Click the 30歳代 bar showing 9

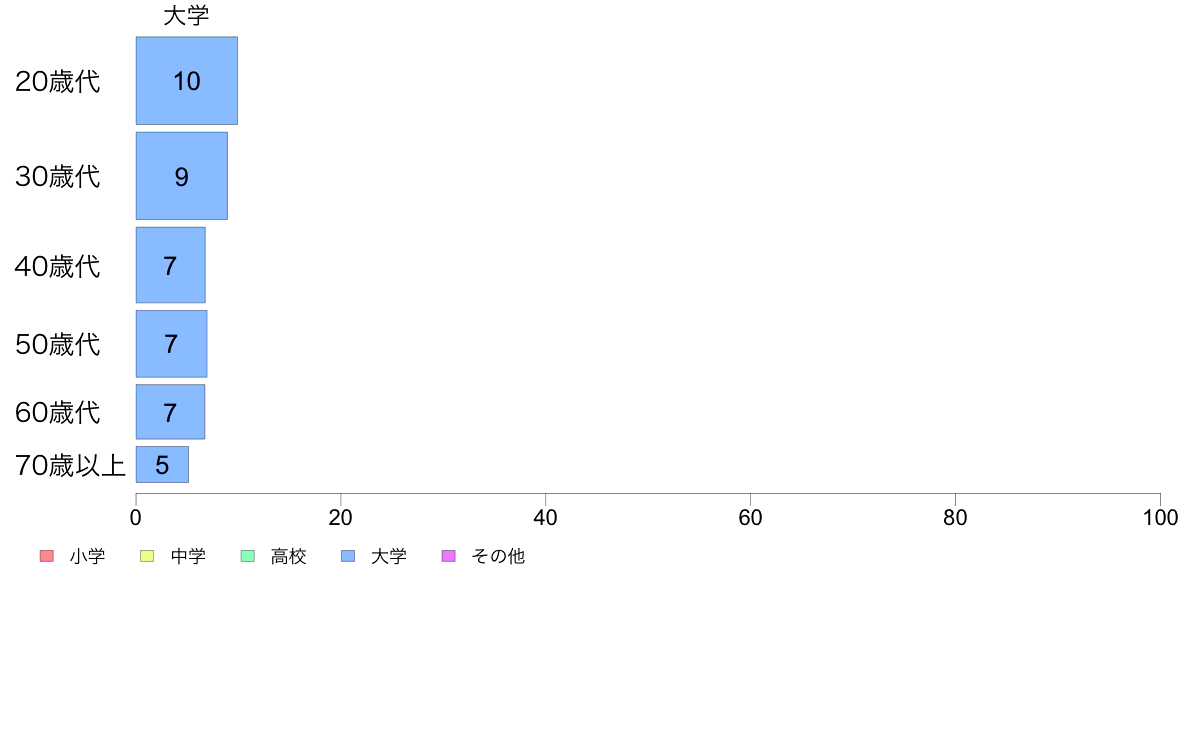182,176
